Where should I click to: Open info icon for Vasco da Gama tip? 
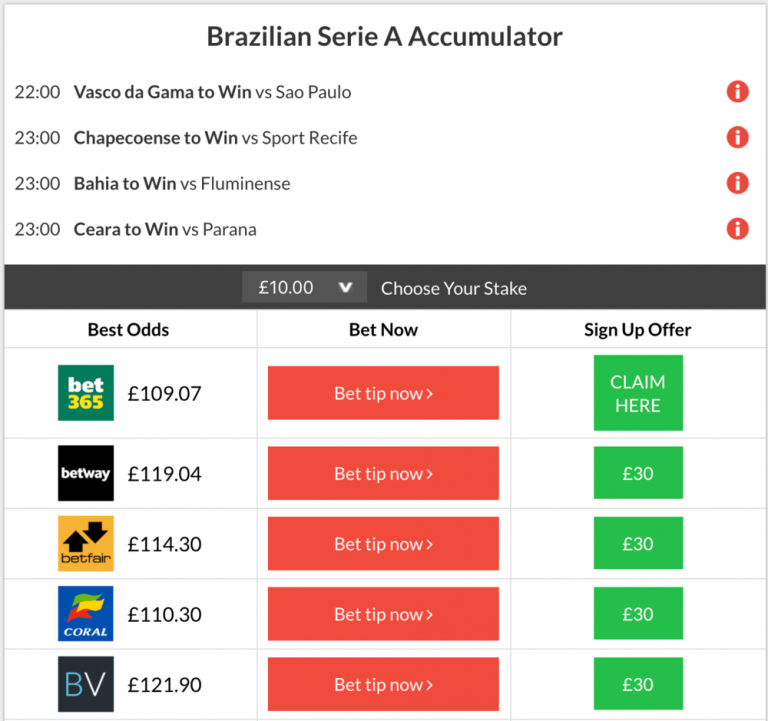pos(737,92)
